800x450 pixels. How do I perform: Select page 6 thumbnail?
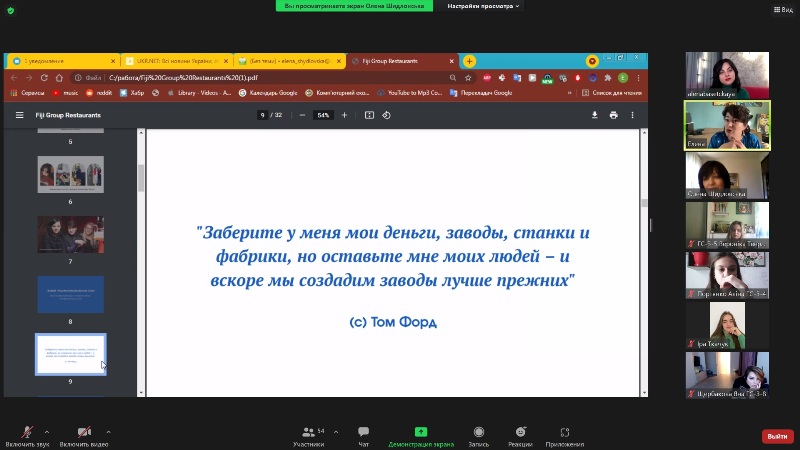coord(70,174)
